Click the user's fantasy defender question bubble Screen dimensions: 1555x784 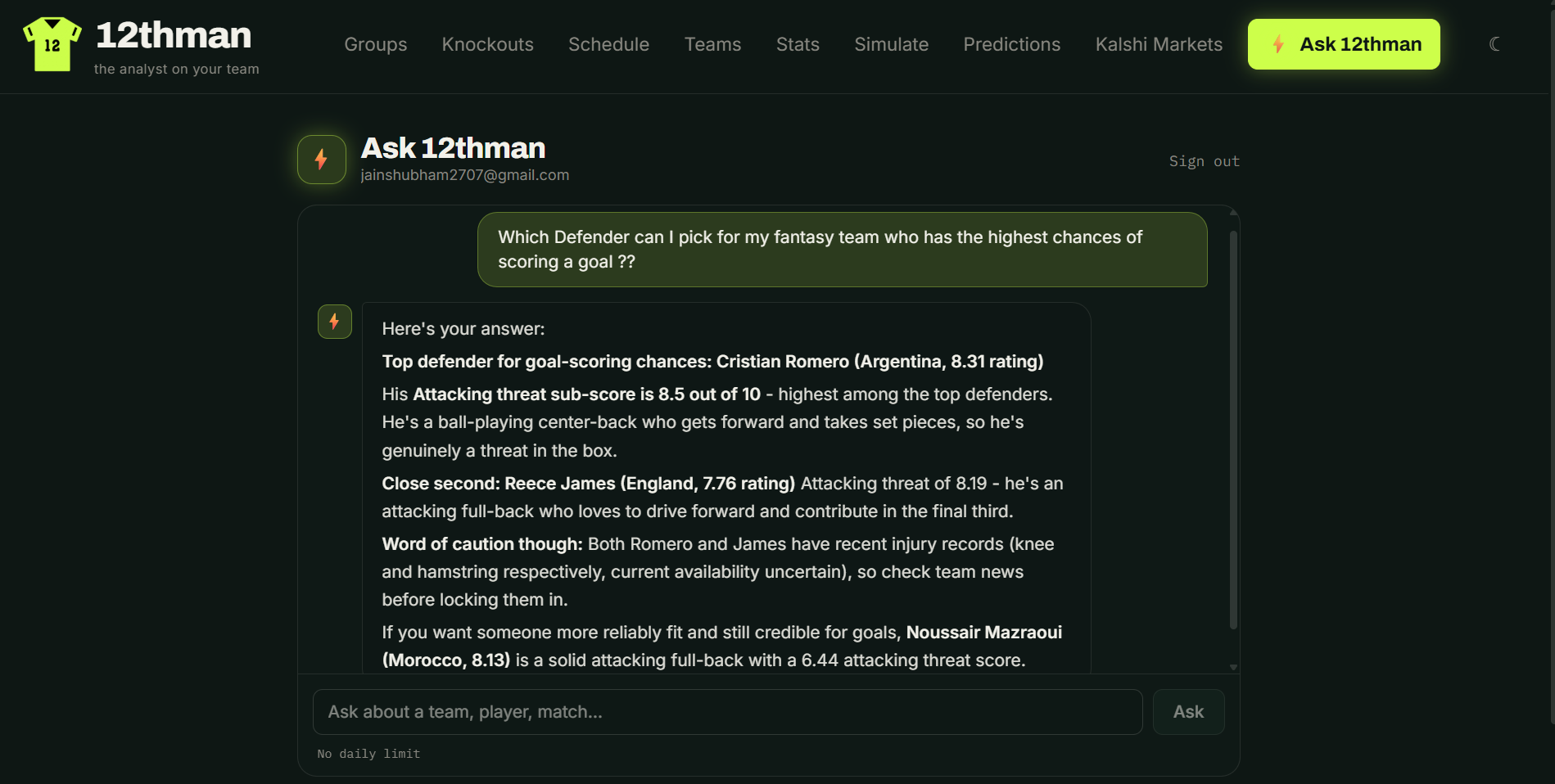pyautogui.click(x=843, y=250)
